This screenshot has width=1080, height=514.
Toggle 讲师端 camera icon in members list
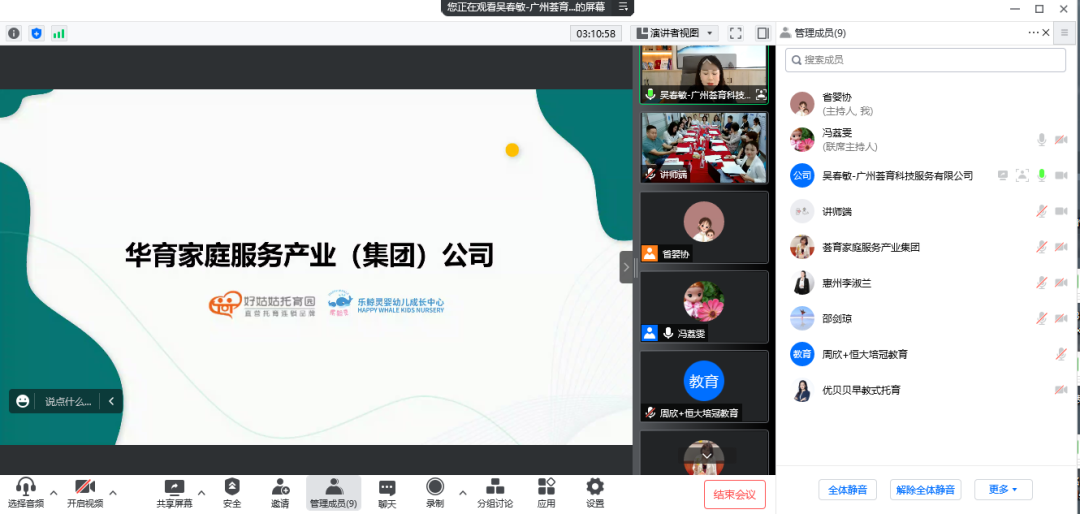1061,212
